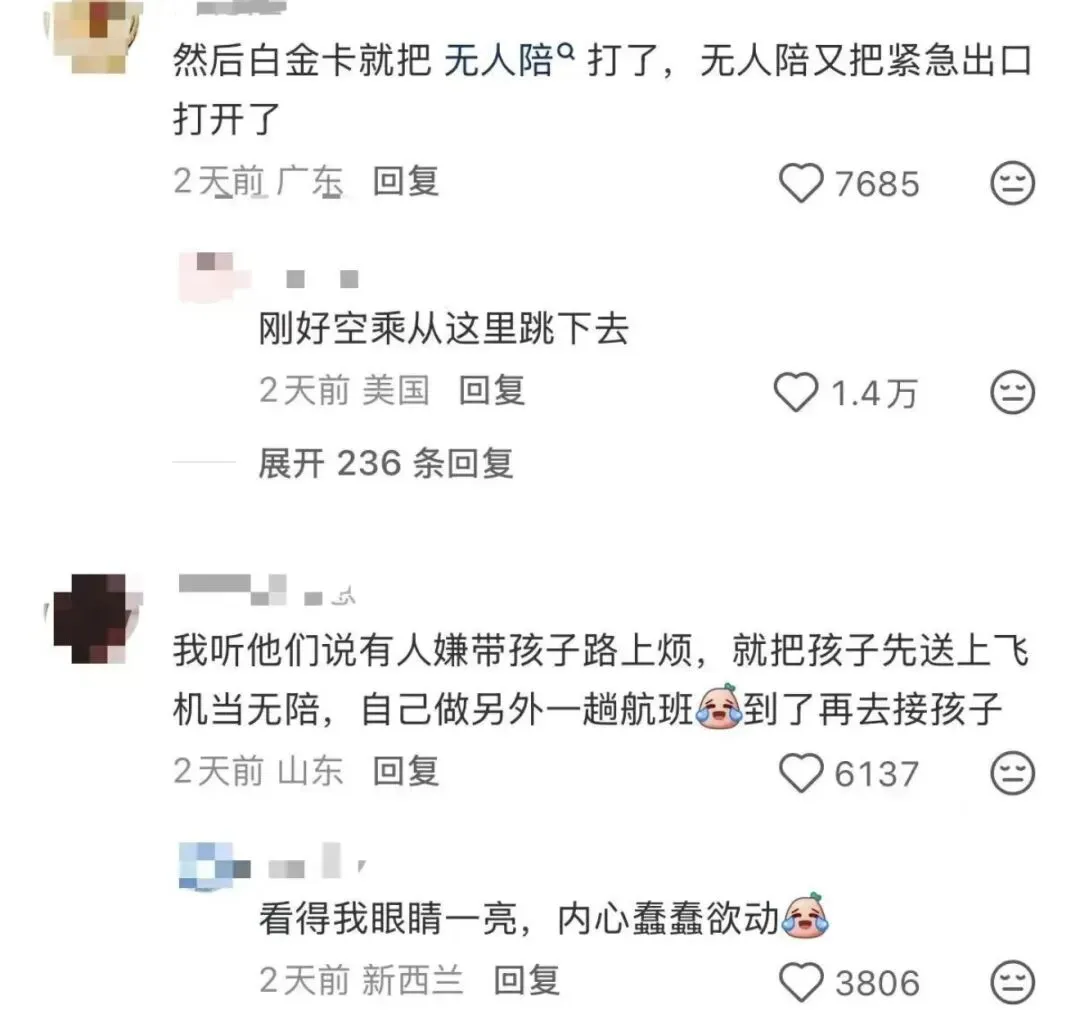
Task: Like the comment with 6137 likes
Action: click(801, 773)
